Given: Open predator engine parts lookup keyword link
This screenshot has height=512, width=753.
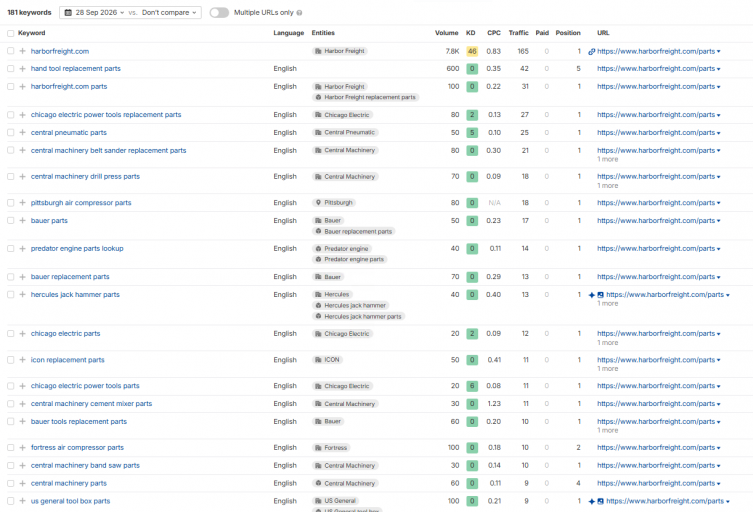Looking at the screenshot, I should 77,249.
